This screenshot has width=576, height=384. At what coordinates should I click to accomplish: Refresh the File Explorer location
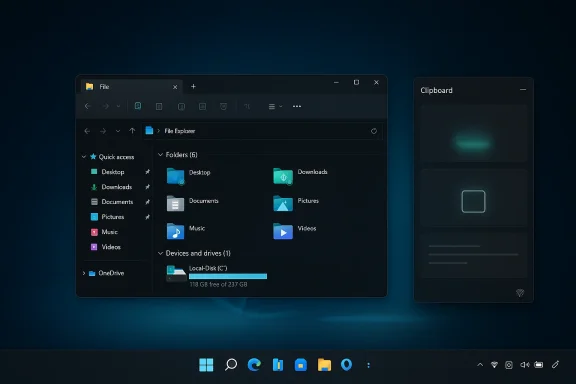374,131
